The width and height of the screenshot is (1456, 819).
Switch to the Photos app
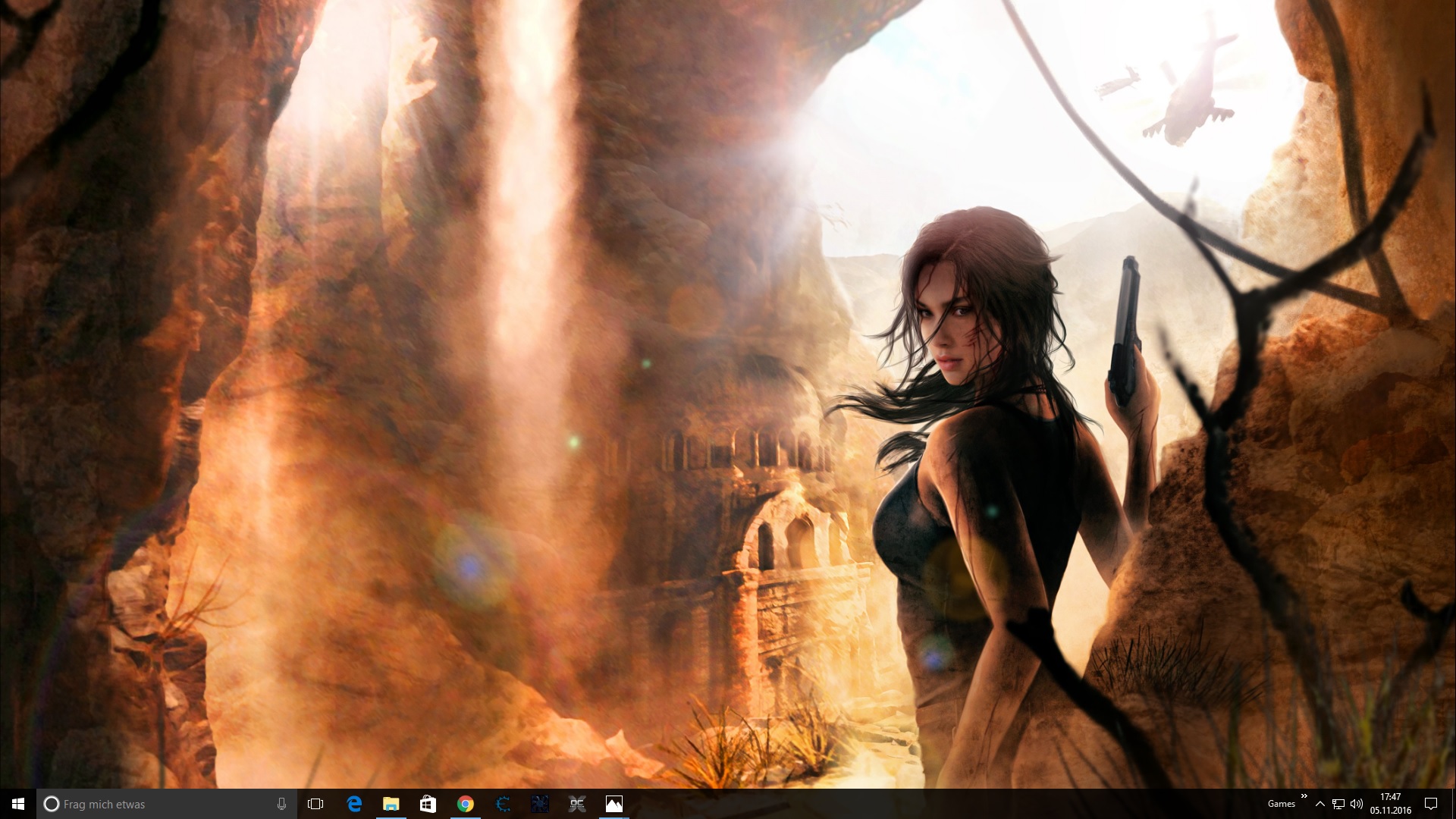(x=614, y=804)
